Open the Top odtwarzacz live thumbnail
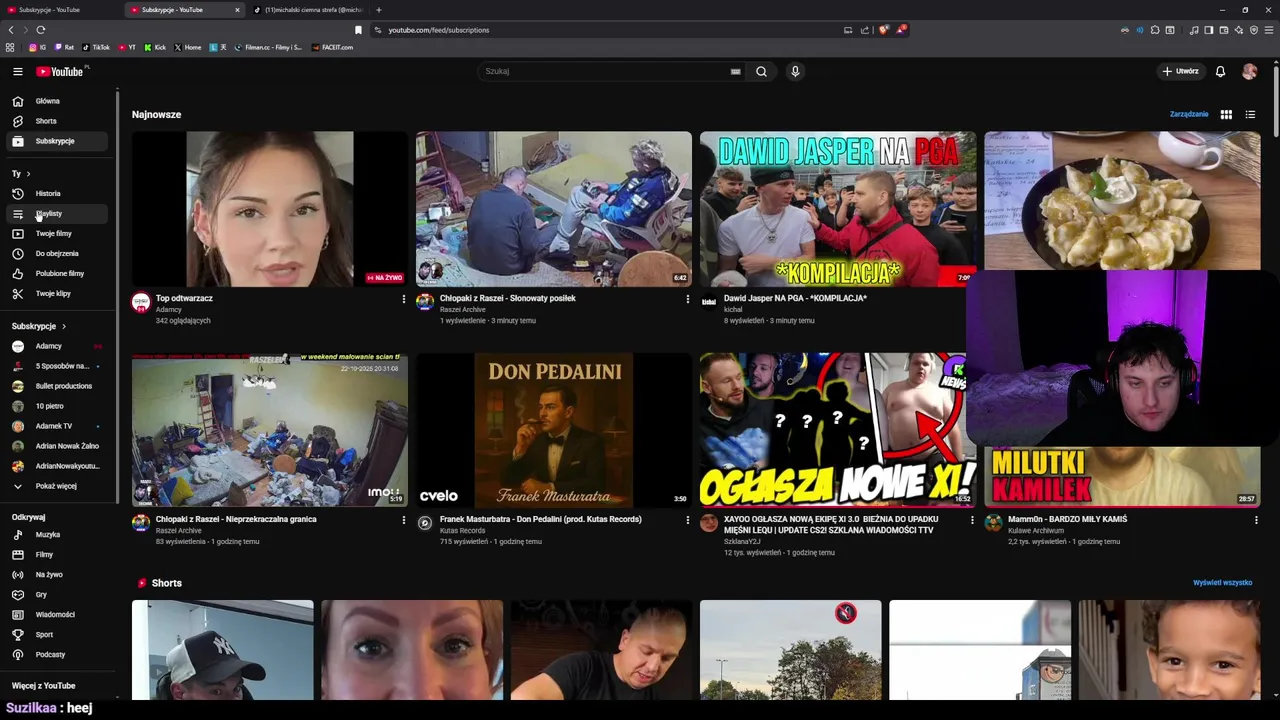1280x720 pixels. tap(270, 209)
